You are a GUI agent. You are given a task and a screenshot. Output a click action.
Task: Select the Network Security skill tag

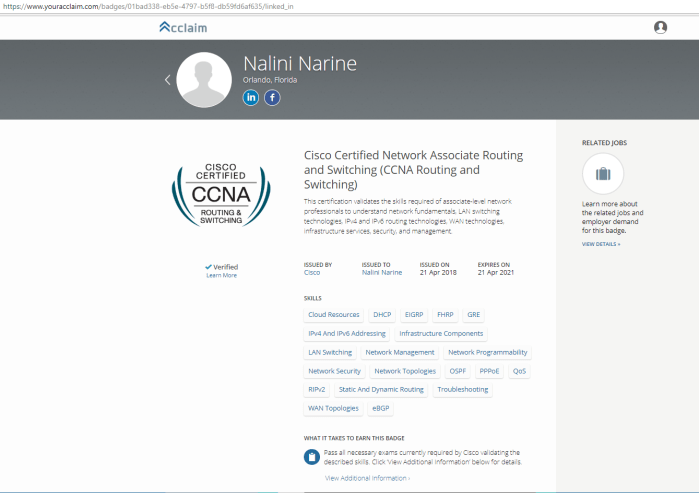pos(334,371)
